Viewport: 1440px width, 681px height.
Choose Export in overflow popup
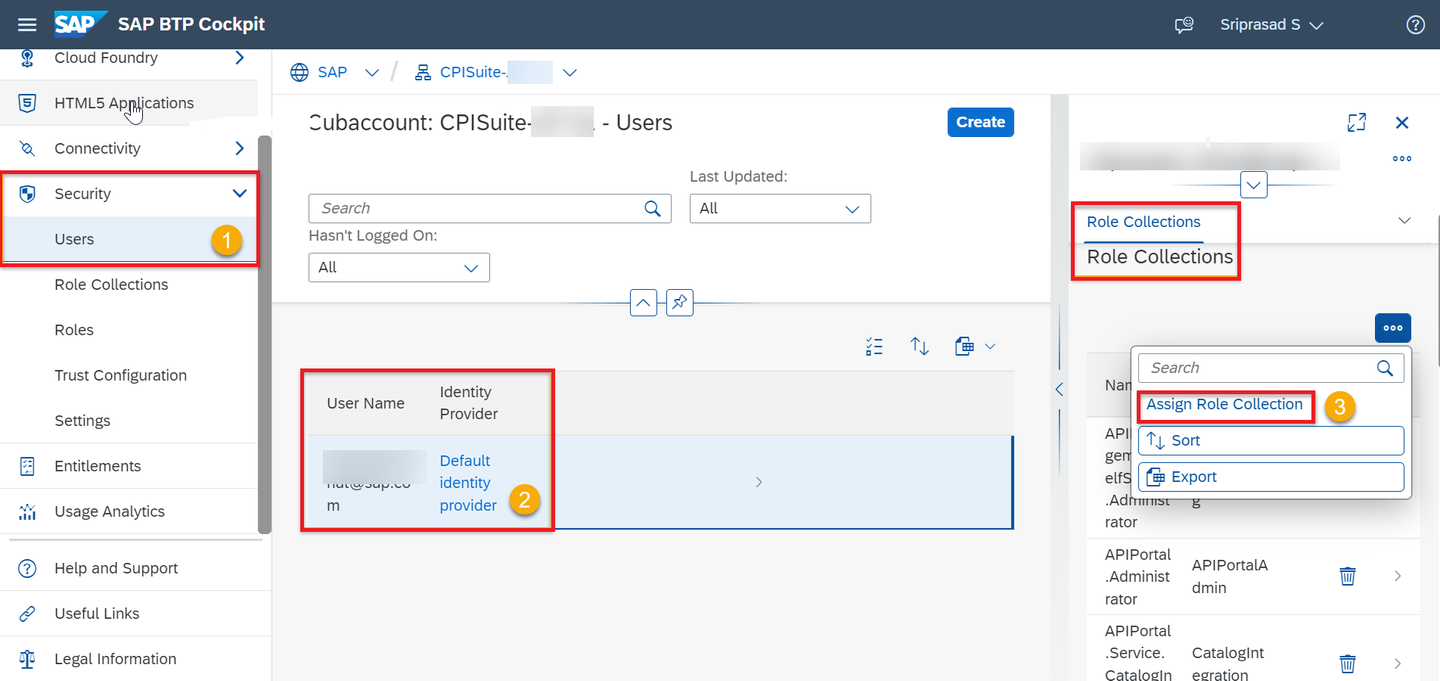click(x=1271, y=477)
